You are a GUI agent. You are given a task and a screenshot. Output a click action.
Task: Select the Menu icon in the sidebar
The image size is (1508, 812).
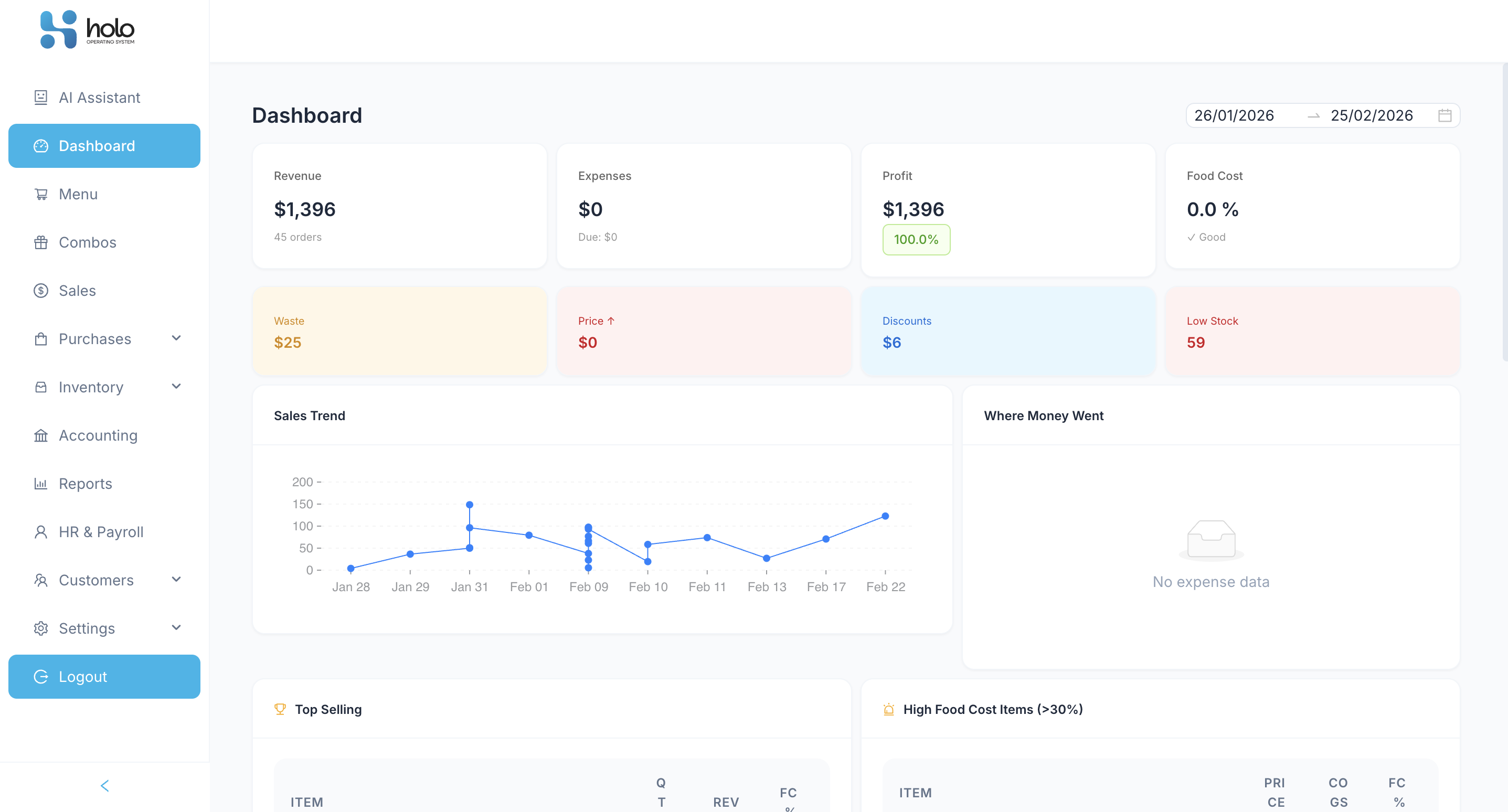(x=40, y=194)
